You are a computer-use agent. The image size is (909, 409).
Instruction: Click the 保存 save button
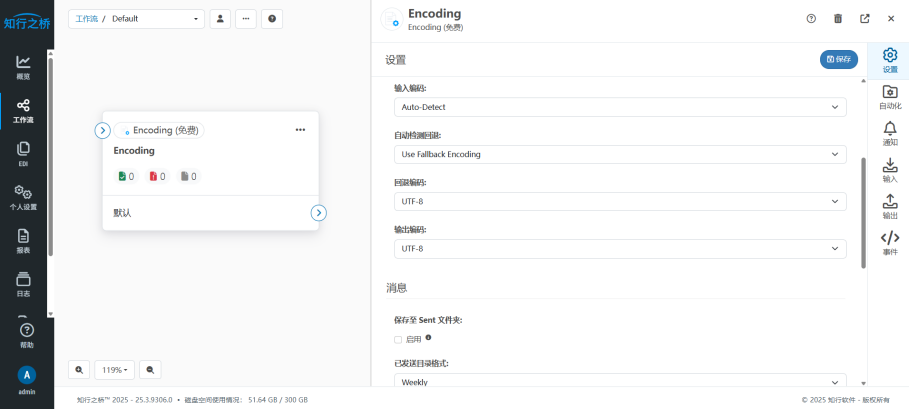point(838,59)
